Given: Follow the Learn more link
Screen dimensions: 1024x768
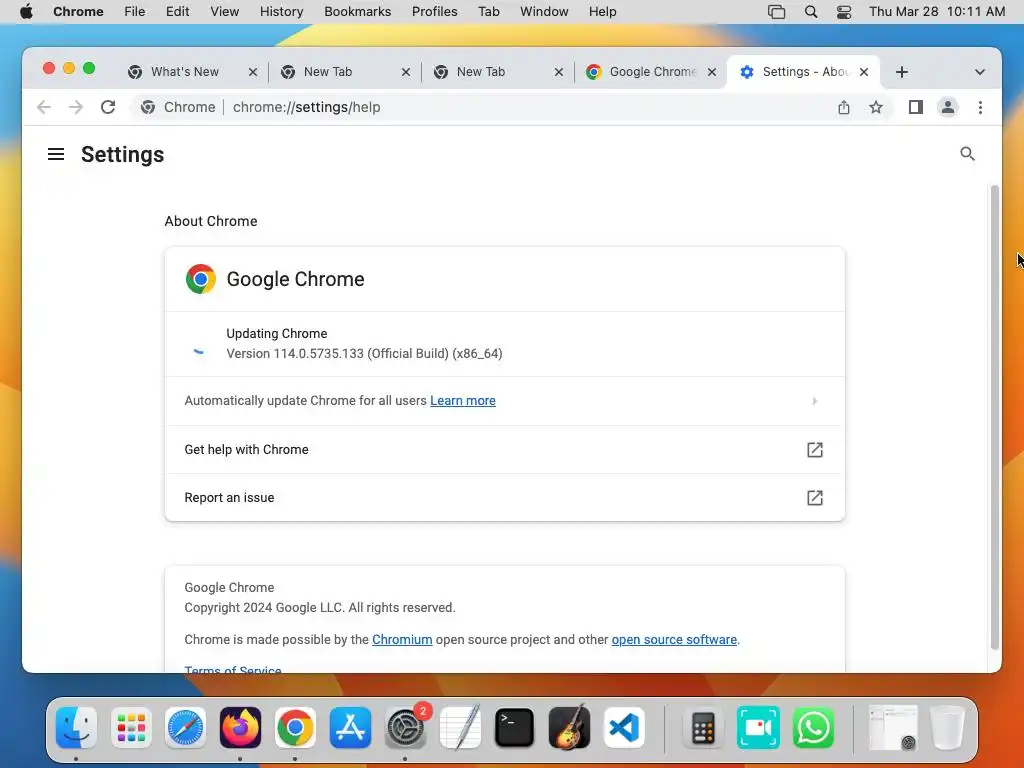Looking at the screenshot, I should (462, 401).
